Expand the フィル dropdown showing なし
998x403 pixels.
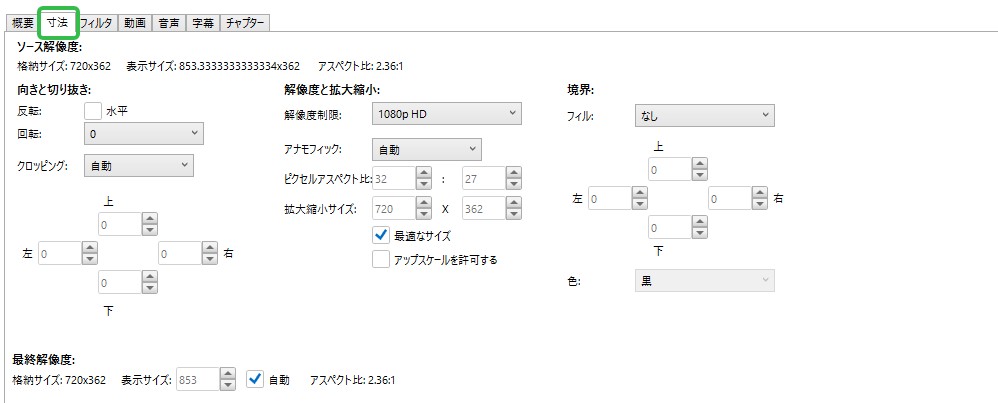705,117
